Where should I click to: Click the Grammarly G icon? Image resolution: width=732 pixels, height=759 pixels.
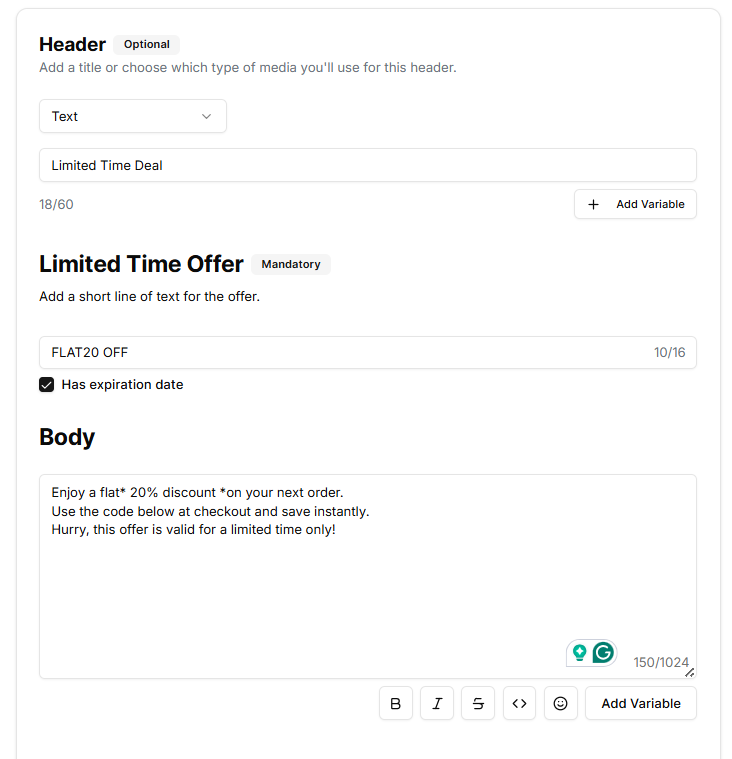click(x=603, y=653)
